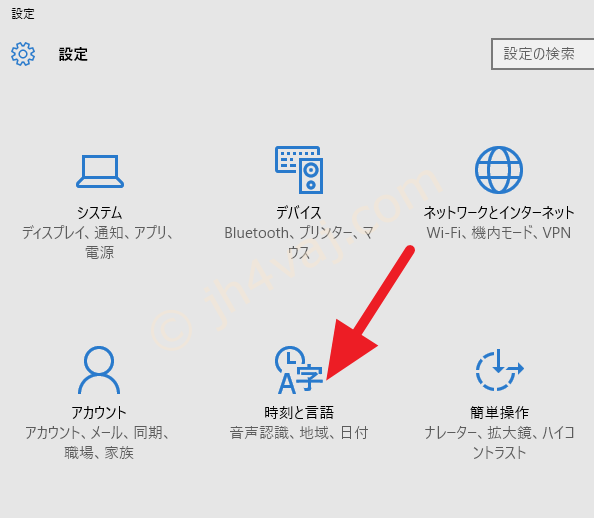Click the 簡単操作 dashed clock icon
594x518 pixels.
[499, 369]
